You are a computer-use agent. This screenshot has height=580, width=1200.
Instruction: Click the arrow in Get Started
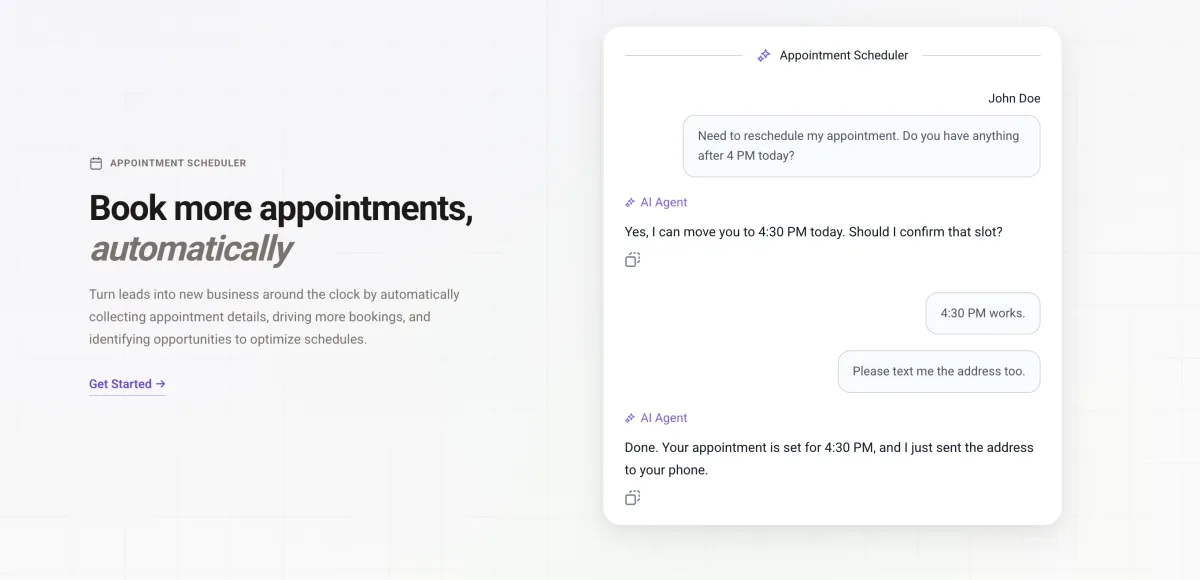coord(161,384)
